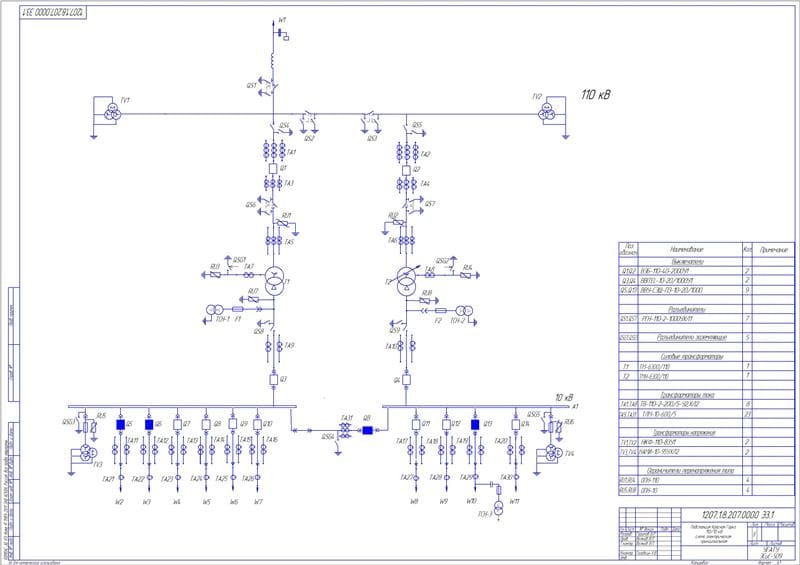
Task: Click the T2 power transformer symbol
Action: [406, 281]
